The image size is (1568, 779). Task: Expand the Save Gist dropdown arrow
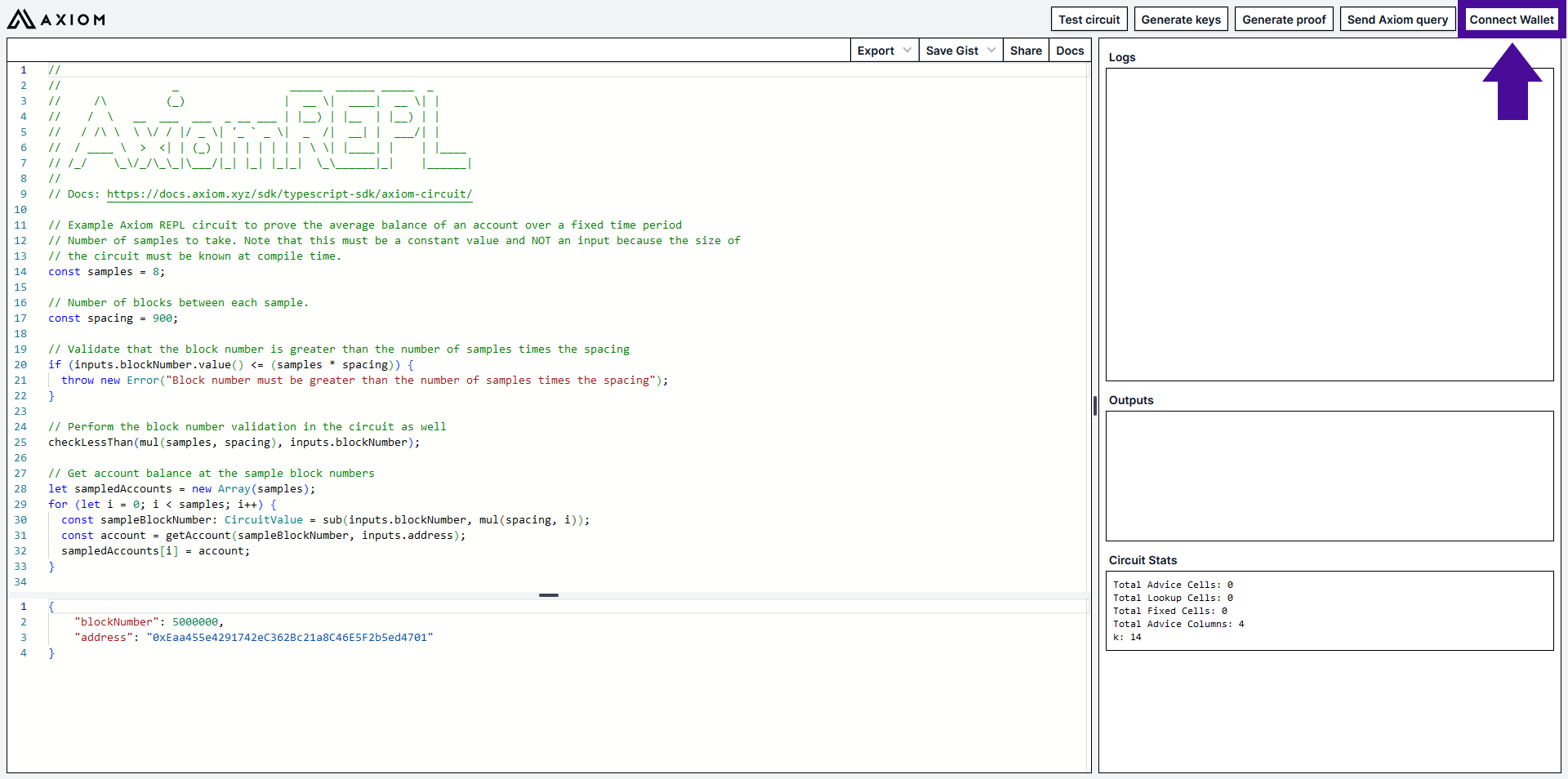[x=991, y=51]
